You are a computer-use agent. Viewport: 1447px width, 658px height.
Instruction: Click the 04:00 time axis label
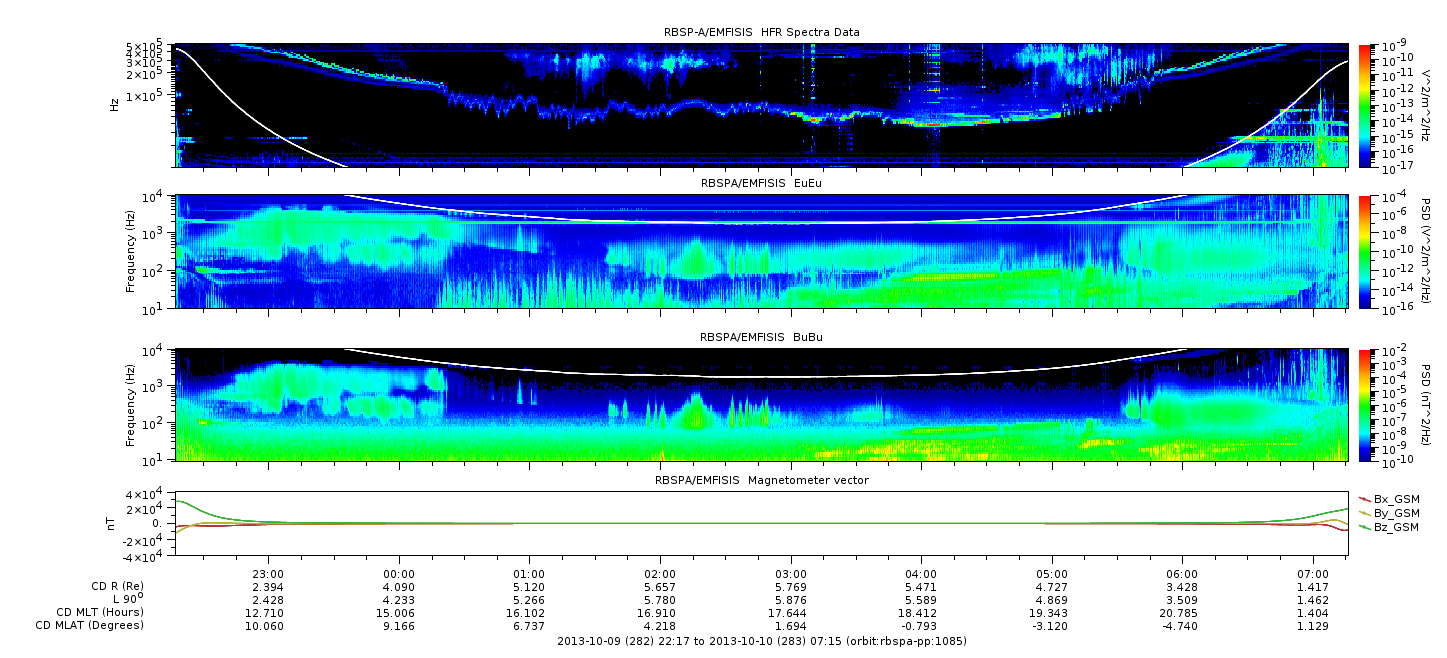click(x=921, y=573)
